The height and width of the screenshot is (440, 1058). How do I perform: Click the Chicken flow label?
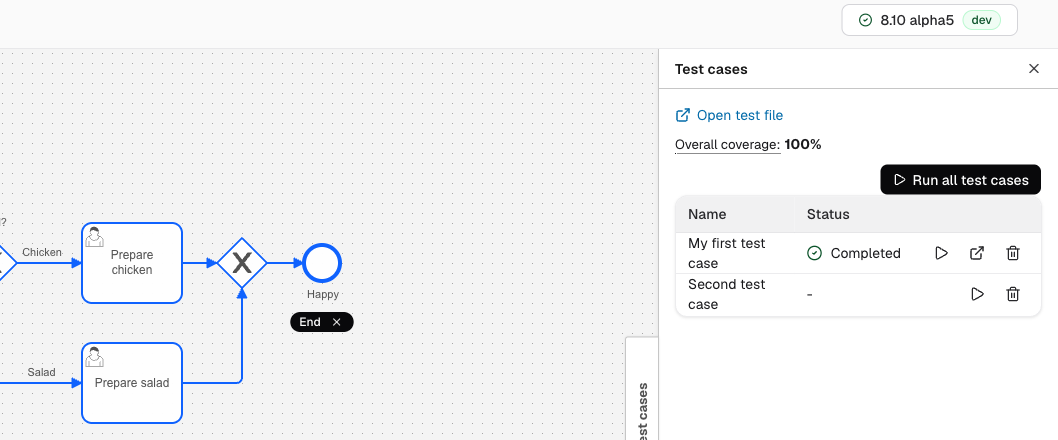coord(42,252)
